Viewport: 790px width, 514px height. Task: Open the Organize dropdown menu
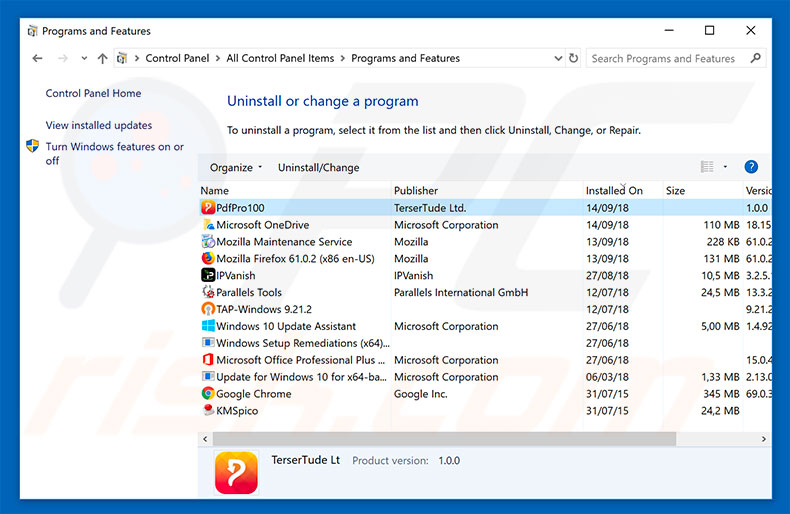[x=236, y=168]
